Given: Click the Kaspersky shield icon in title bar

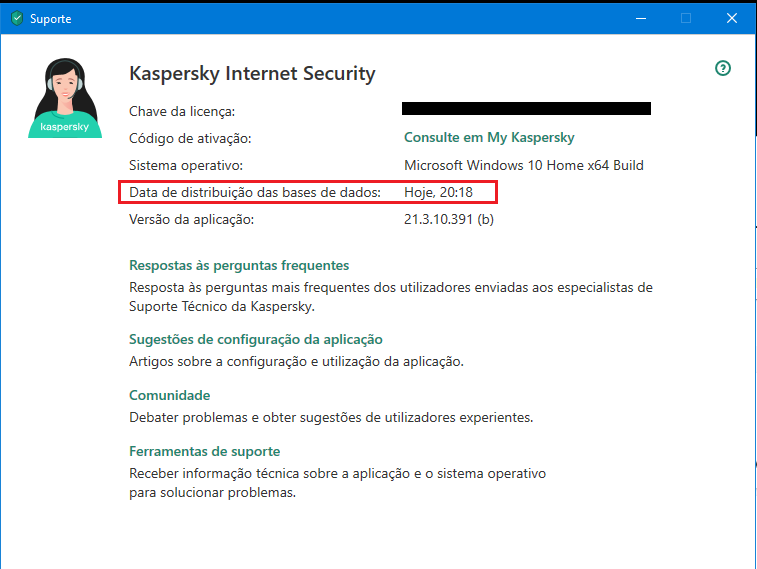Looking at the screenshot, I should (x=16, y=18).
